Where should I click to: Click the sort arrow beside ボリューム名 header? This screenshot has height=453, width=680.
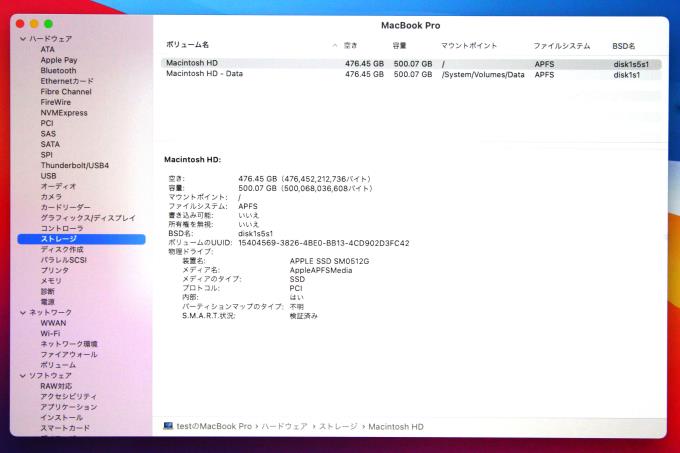click(x=335, y=46)
